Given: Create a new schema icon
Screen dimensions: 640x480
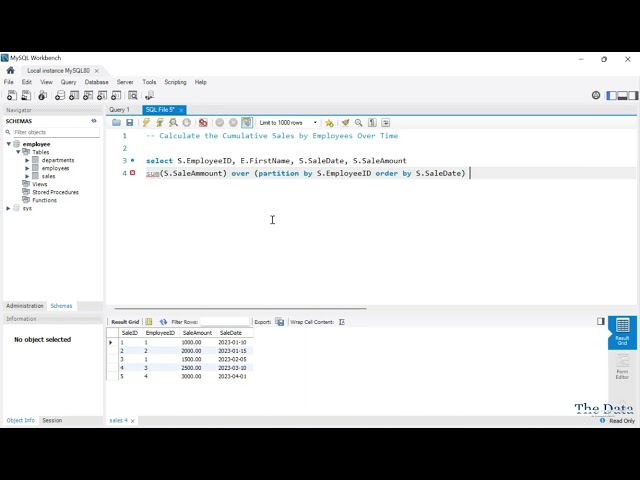Looking at the screenshot, I should coord(60,96).
